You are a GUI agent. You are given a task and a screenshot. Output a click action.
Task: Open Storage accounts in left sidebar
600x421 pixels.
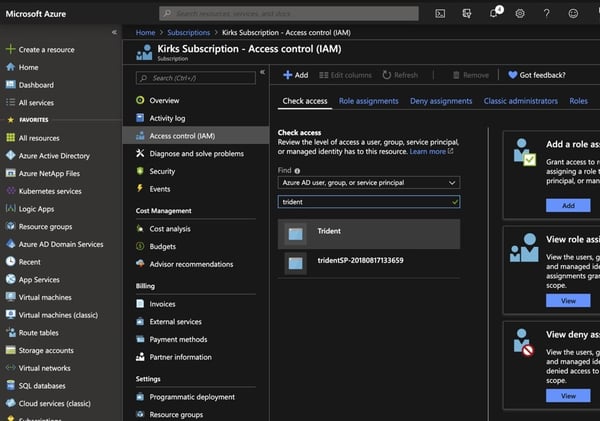[46, 350]
